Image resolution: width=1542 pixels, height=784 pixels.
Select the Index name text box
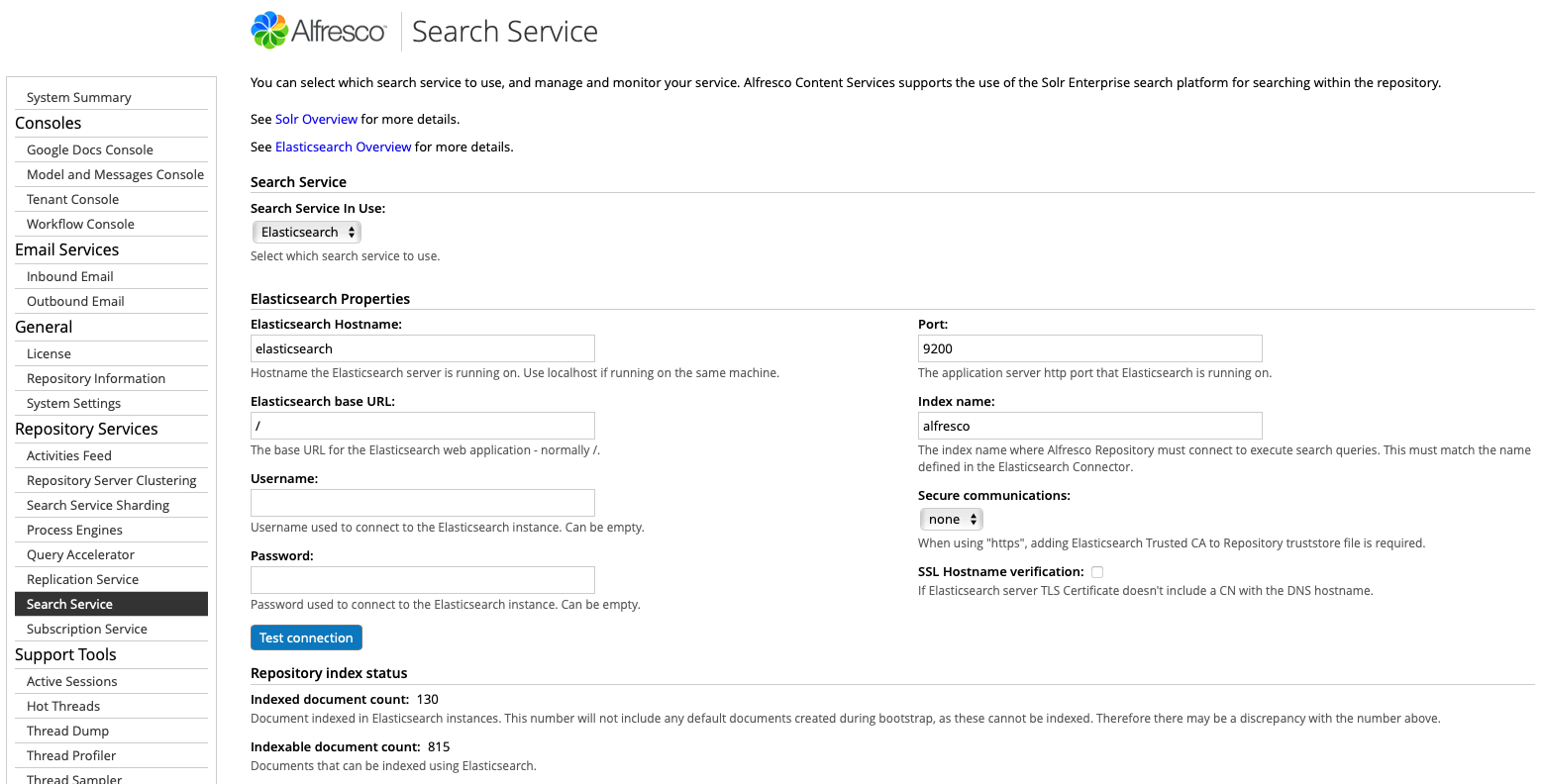pyautogui.click(x=1089, y=426)
